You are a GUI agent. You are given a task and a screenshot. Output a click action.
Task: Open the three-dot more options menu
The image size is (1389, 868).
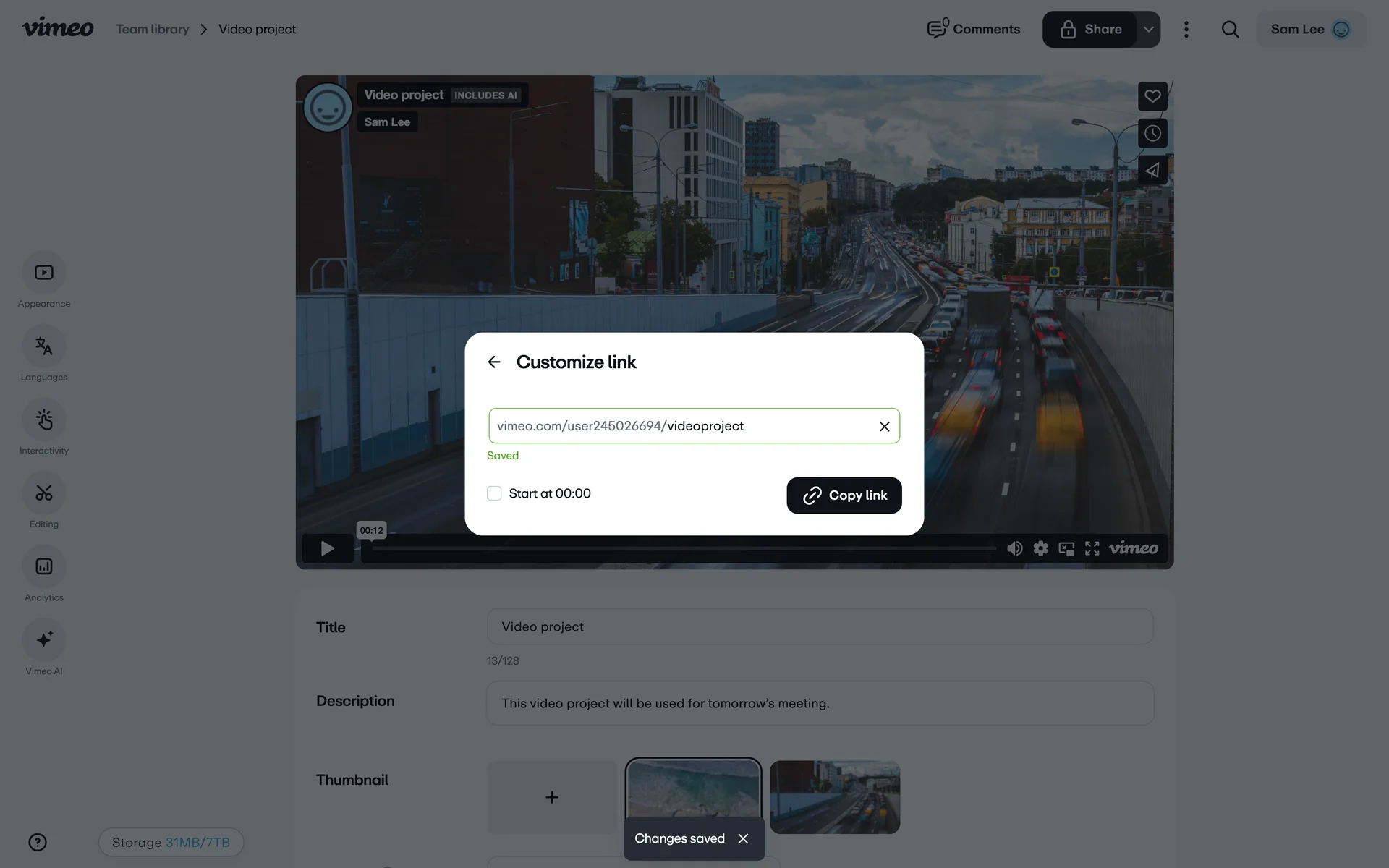pyautogui.click(x=1186, y=30)
